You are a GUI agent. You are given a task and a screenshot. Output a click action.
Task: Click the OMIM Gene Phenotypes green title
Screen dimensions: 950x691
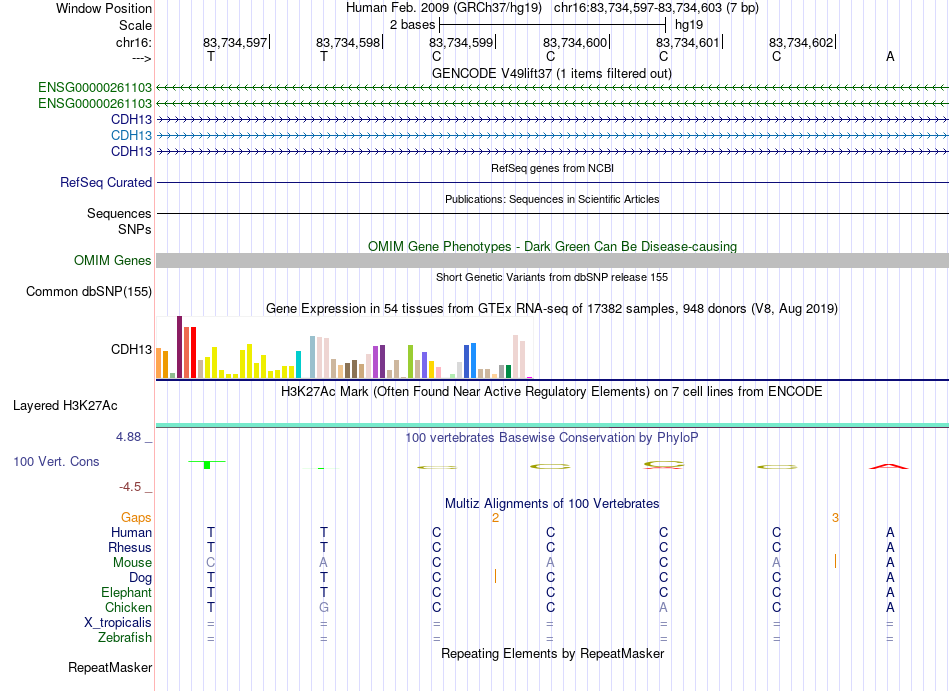point(552,246)
